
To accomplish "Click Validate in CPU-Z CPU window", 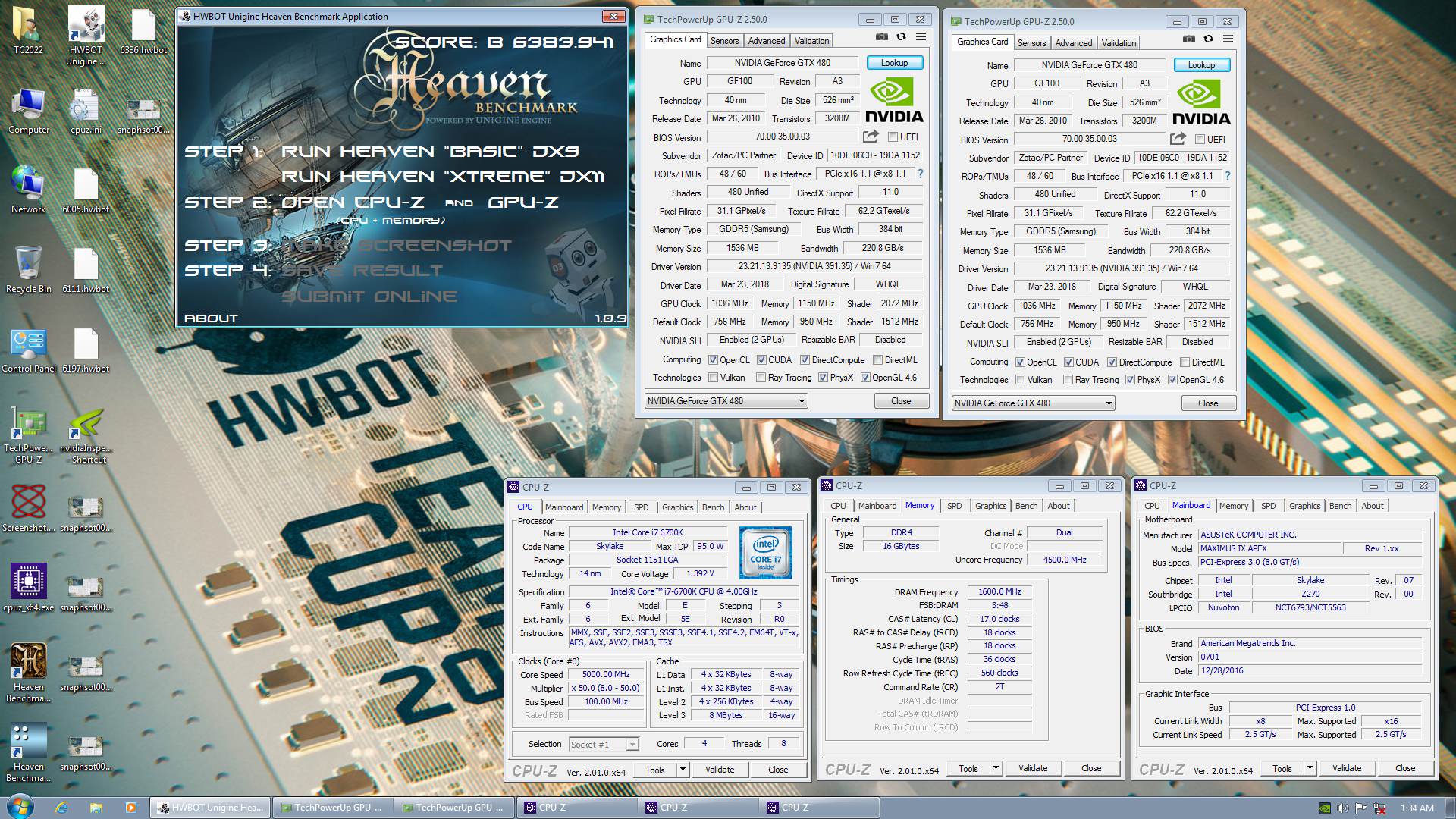I will tap(720, 770).
